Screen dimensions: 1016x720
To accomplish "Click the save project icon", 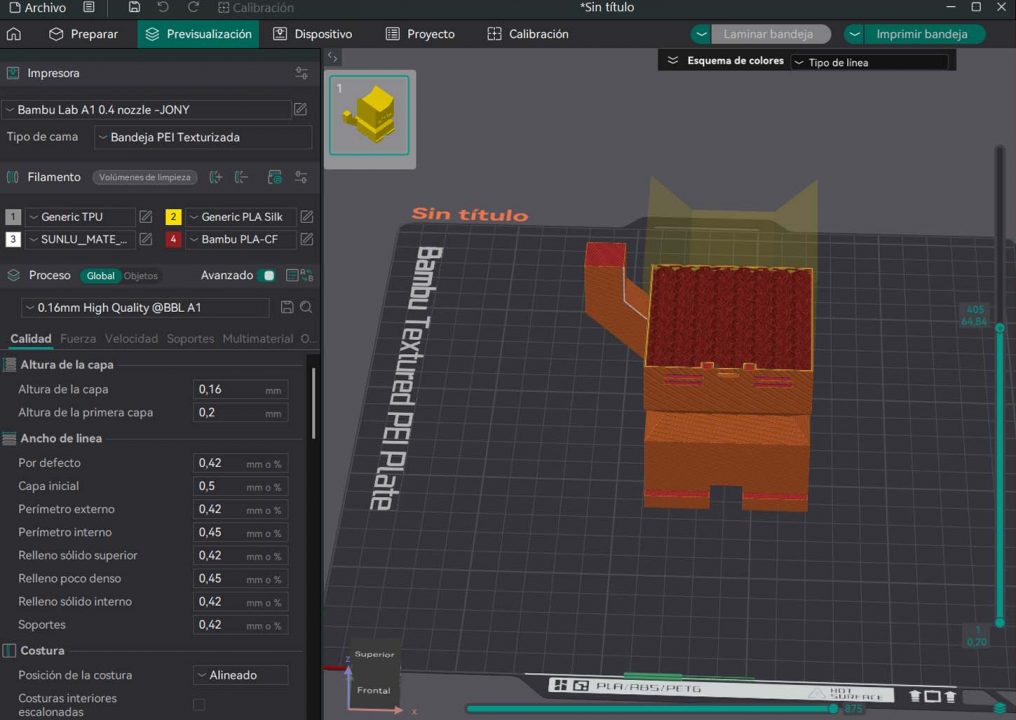I will (134, 8).
